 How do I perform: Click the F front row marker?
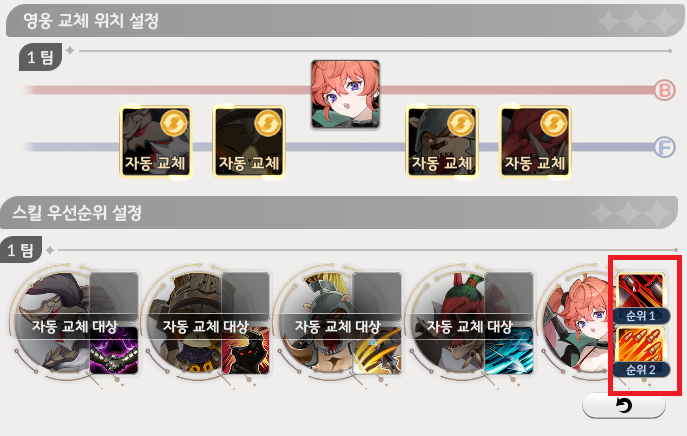pyautogui.click(x=664, y=147)
